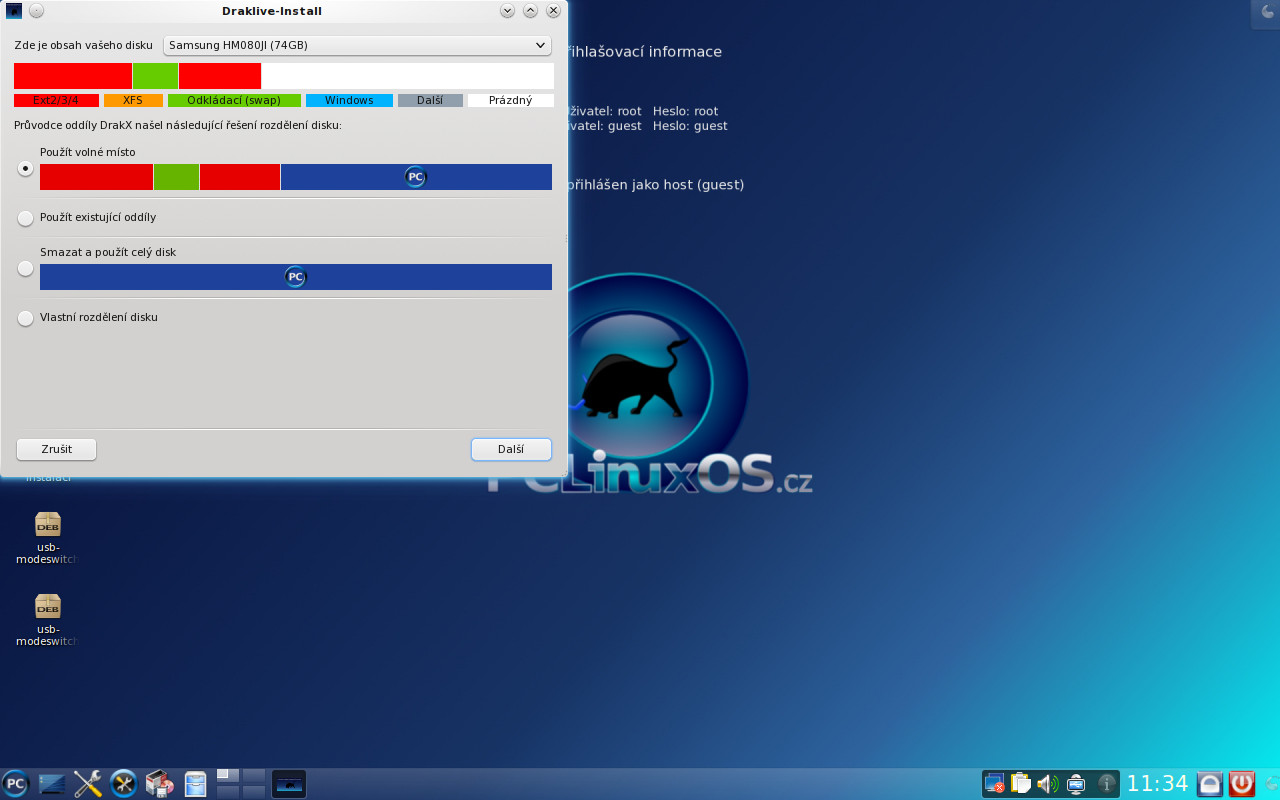Click the lock screen button in the panel
The height and width of the screenshot is (800, 1280).
(x=1210, y=784)
